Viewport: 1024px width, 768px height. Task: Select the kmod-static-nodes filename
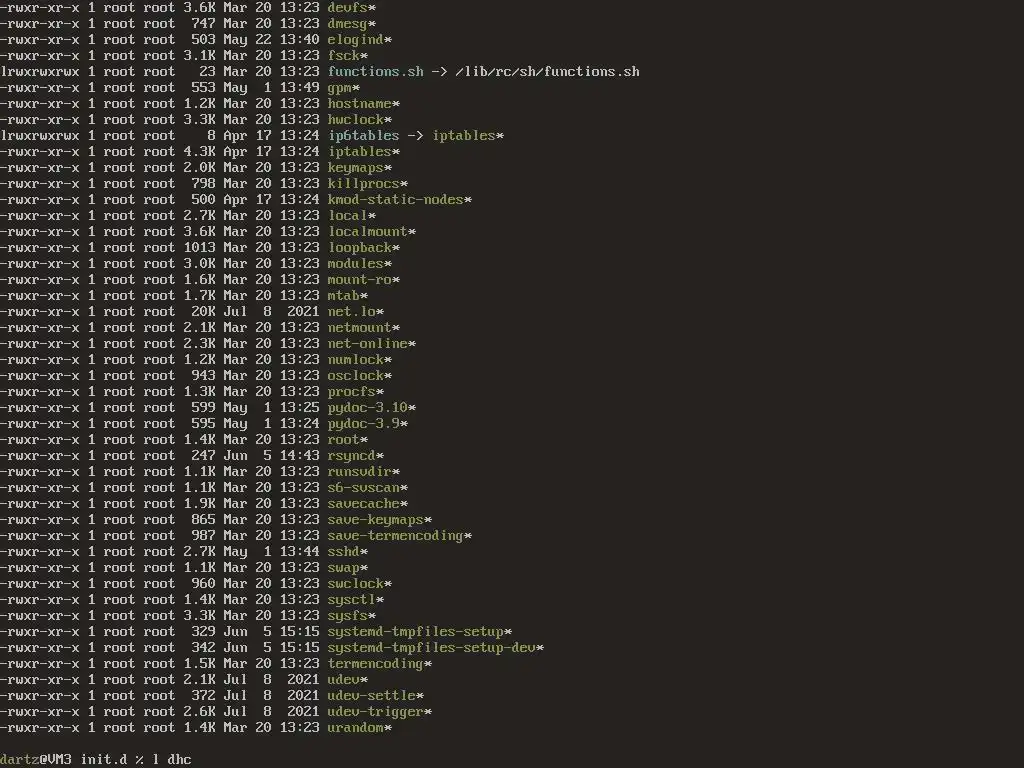(395, 200)
